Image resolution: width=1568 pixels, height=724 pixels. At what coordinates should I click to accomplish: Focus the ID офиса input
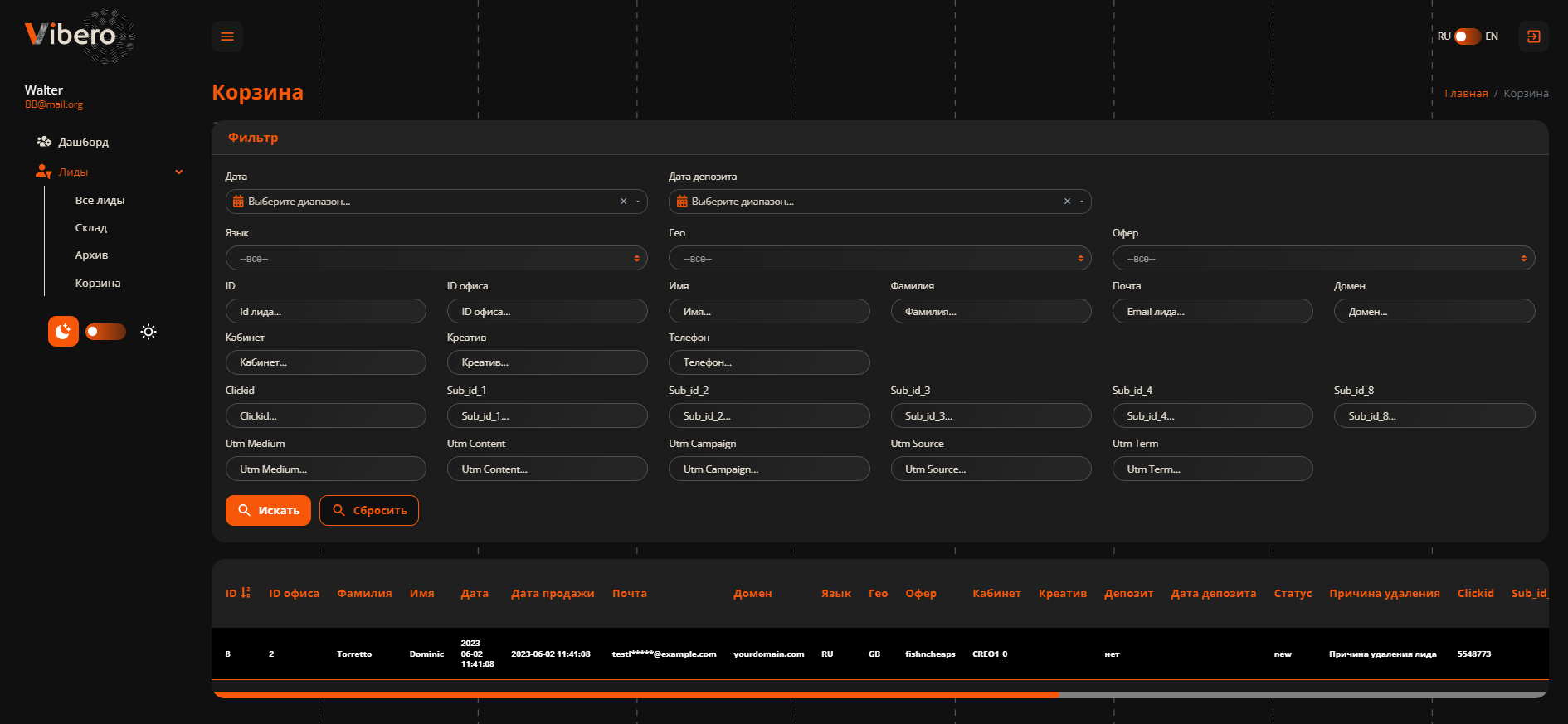click(548, 312)
